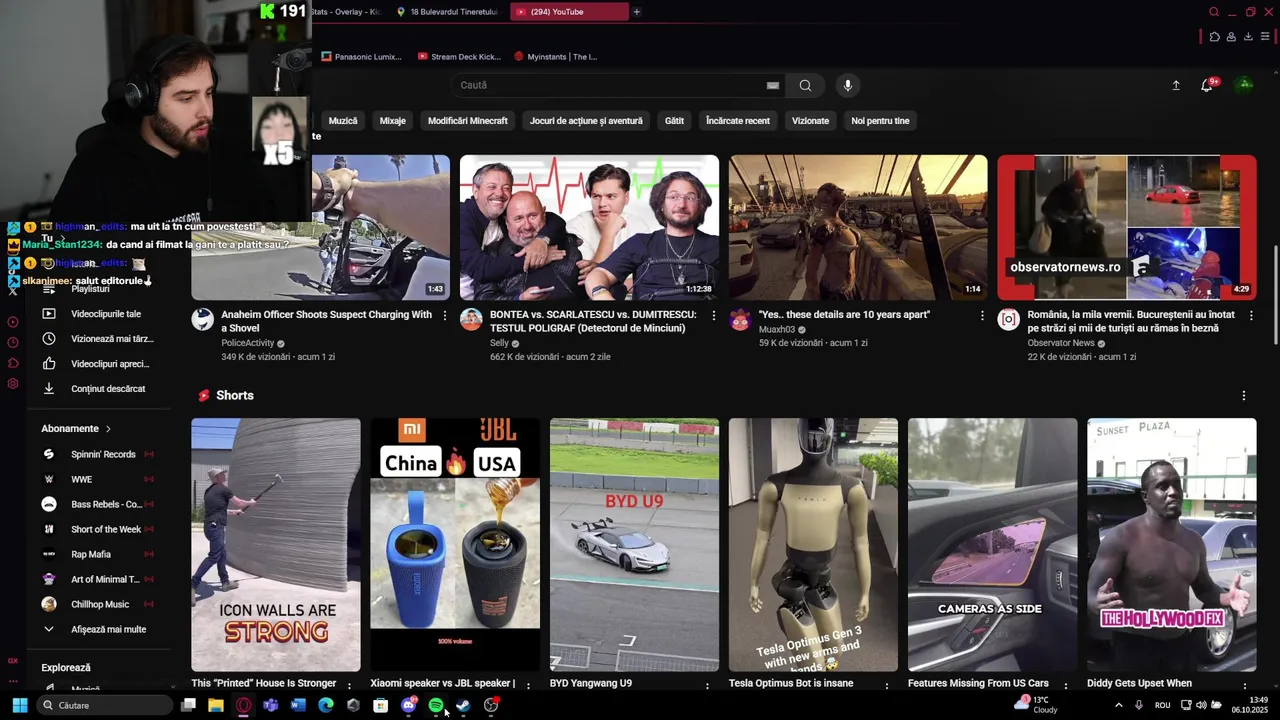
Task: Open Opera GX icon in taskbar
Action: click(x=243, y=705)
